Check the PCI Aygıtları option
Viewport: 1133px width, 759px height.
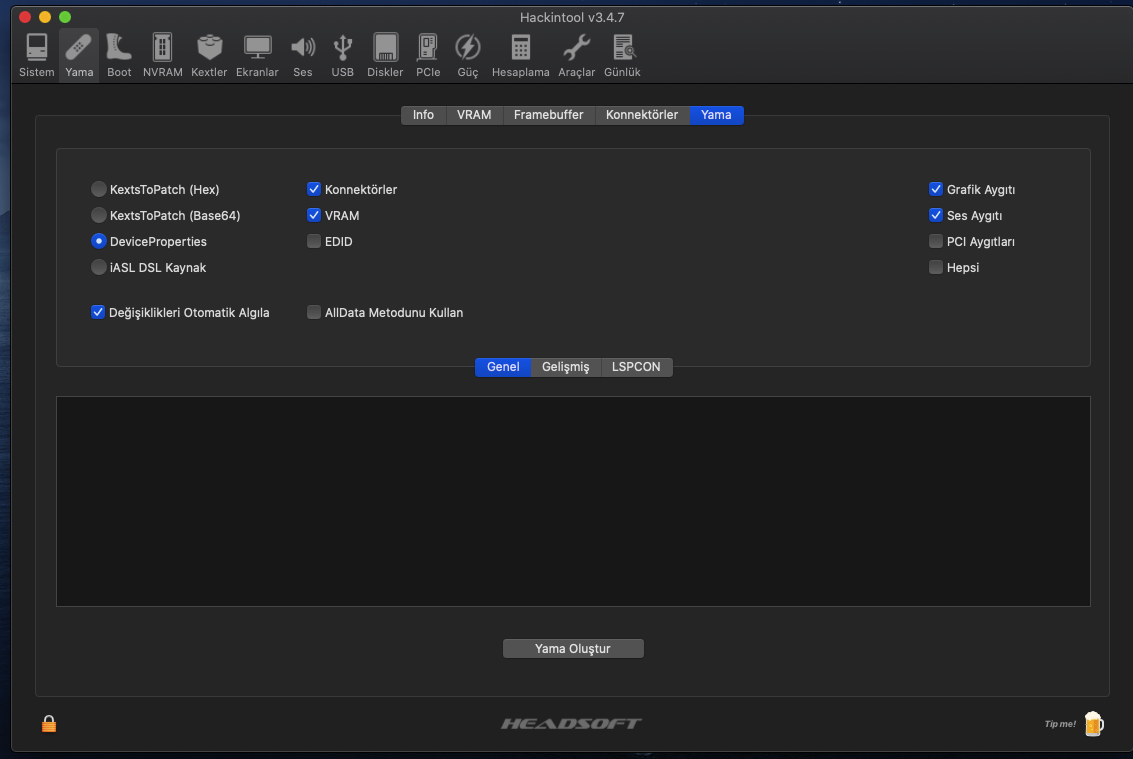pyautogui.click(x=936, y=241)
